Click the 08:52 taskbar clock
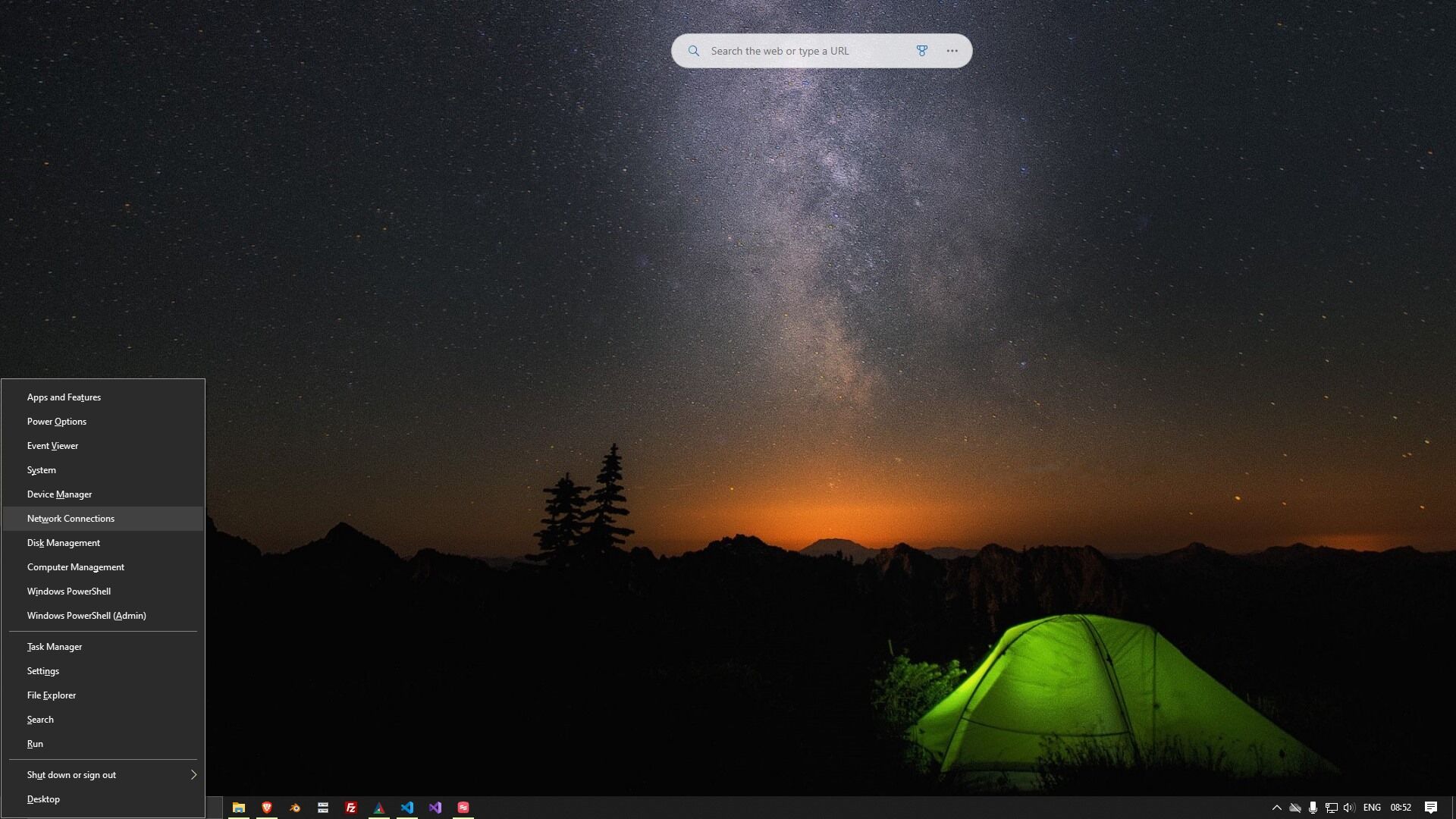The image size is (1456, 819). point(1400,808)
